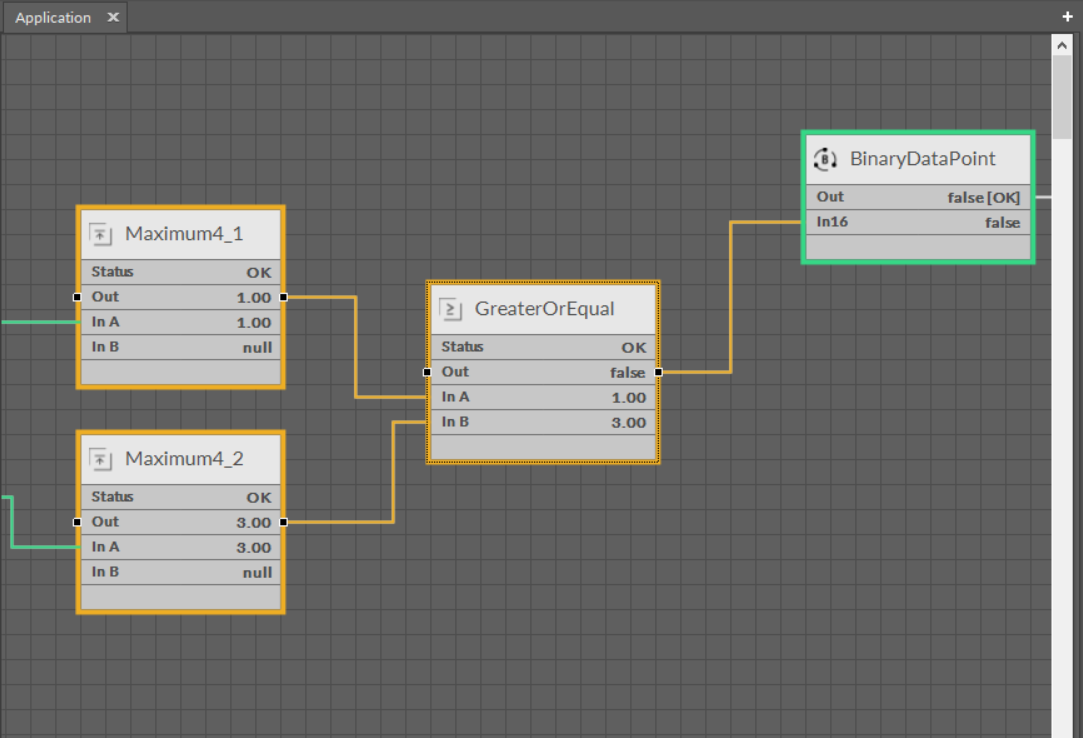Click the Maximum4_2 block icon

pyautogui.click(x=101, y=460)
